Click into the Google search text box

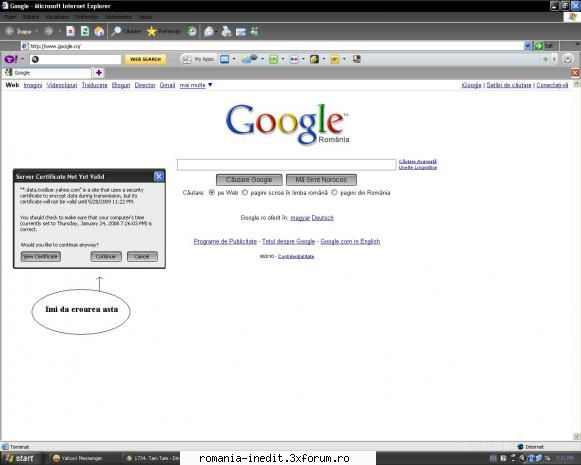click(286, 165)
